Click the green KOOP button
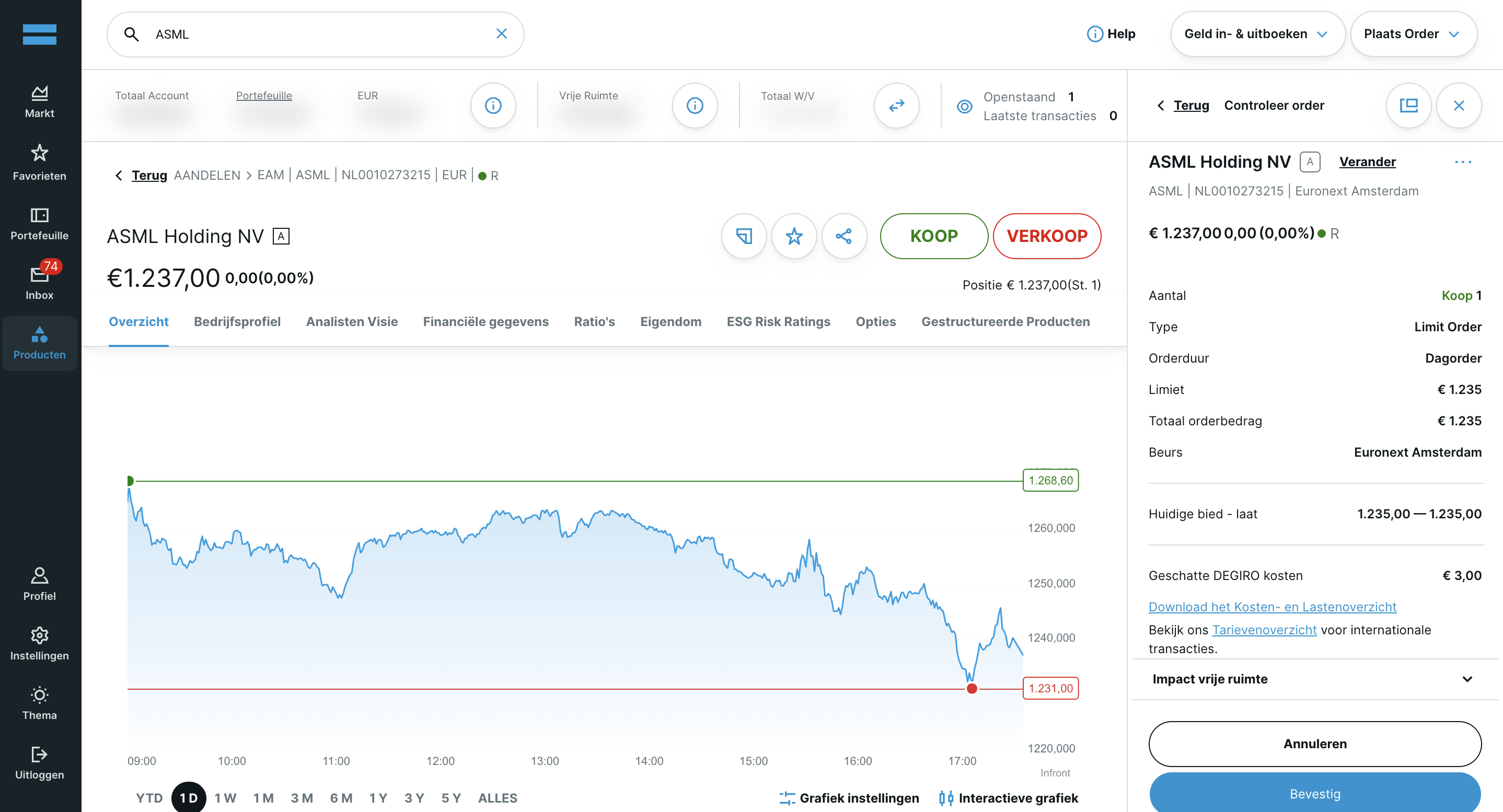This screenshot has height=812, width=1503. tap(933, 236)
